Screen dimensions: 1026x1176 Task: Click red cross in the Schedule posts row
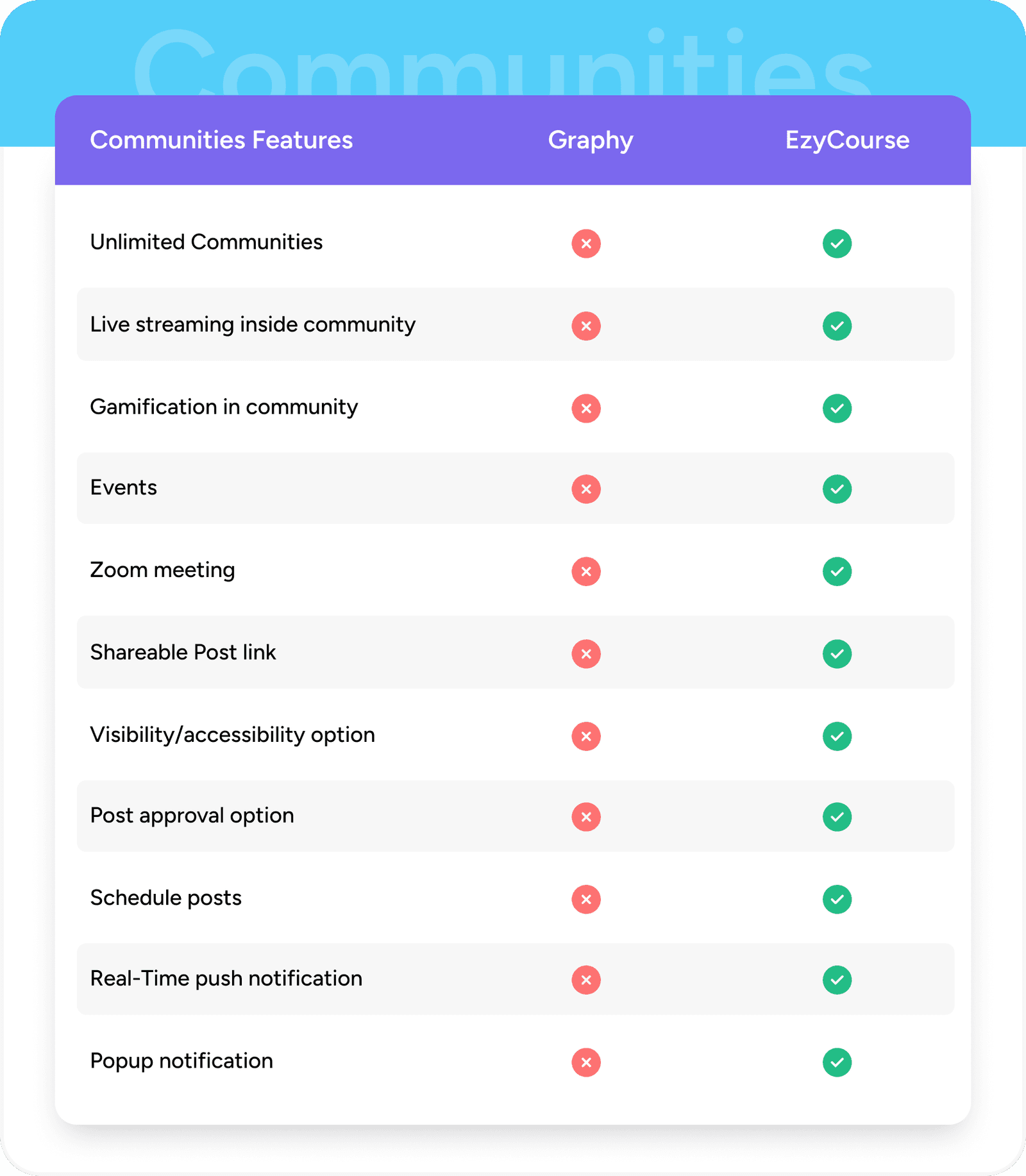586,899
